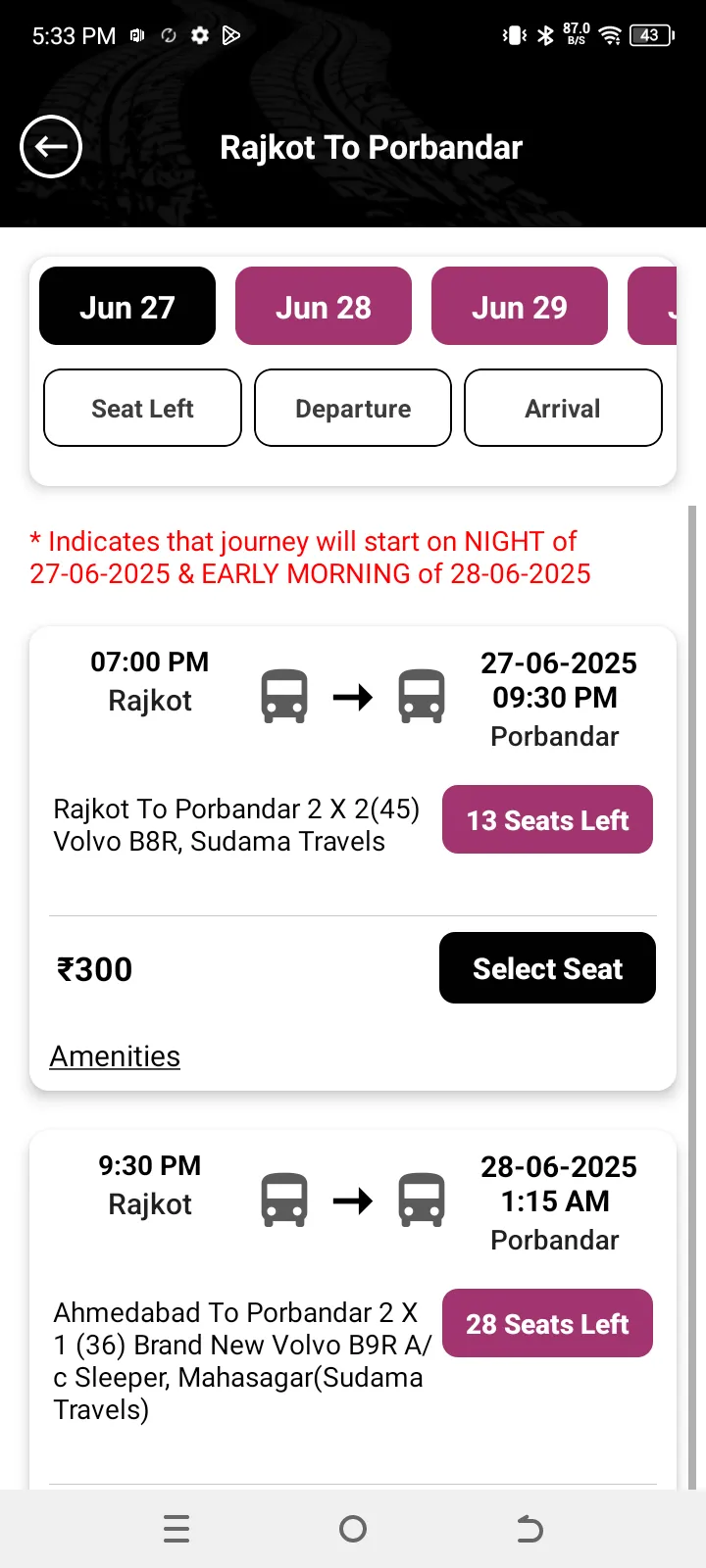This screenshot has height=1568, width=706.
Task: Open the partially visible fourth date tab
Action: click(654, 307)
